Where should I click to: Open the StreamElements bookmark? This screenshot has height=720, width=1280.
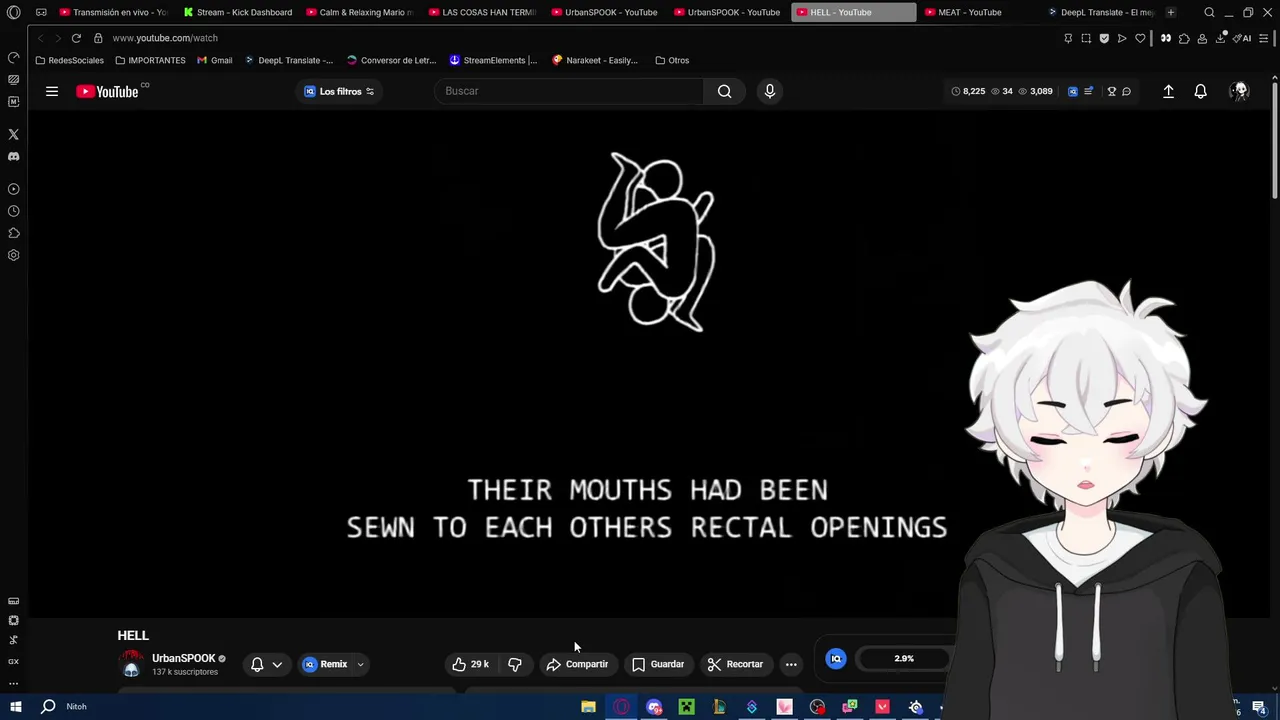[x=493, y=60]
